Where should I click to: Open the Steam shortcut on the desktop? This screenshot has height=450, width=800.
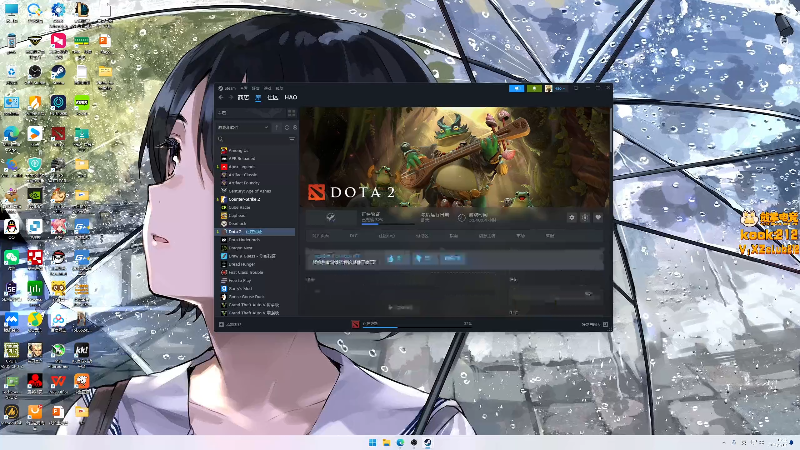tap(58, 75)
